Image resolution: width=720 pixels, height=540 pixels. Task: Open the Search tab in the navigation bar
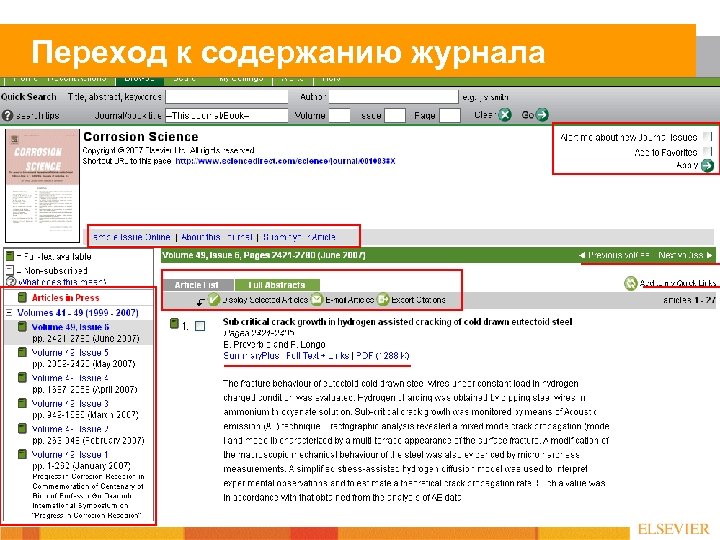click(185, 79)
